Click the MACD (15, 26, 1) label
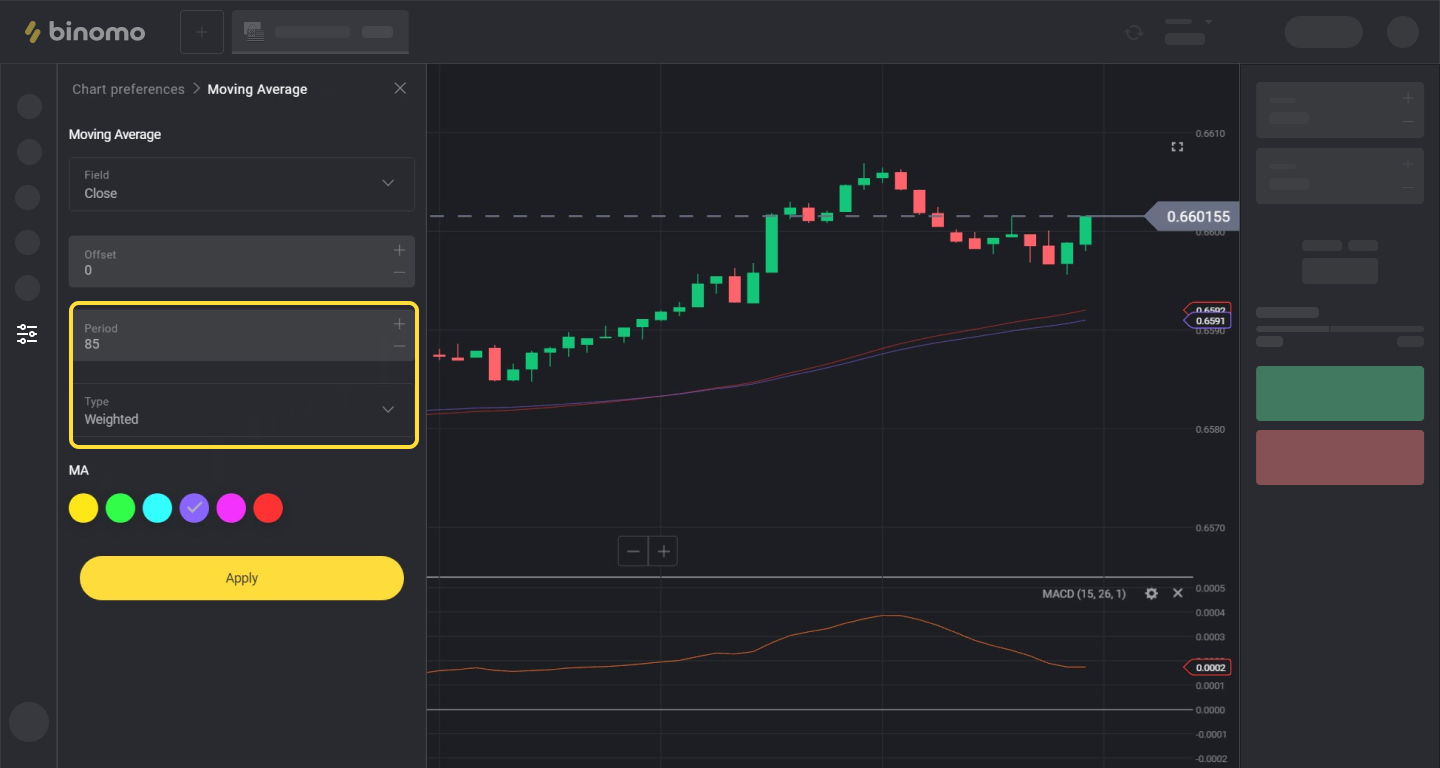The image size is (1440, 768). [1083, 594]
